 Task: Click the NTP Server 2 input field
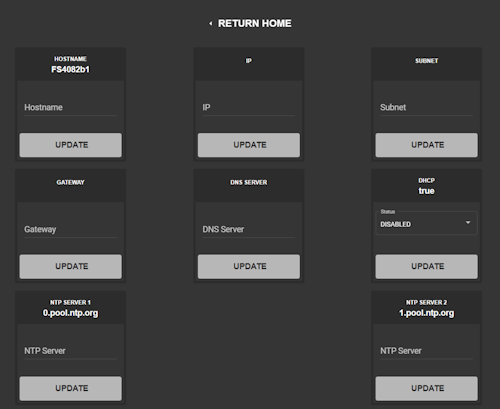coord(426,351)
